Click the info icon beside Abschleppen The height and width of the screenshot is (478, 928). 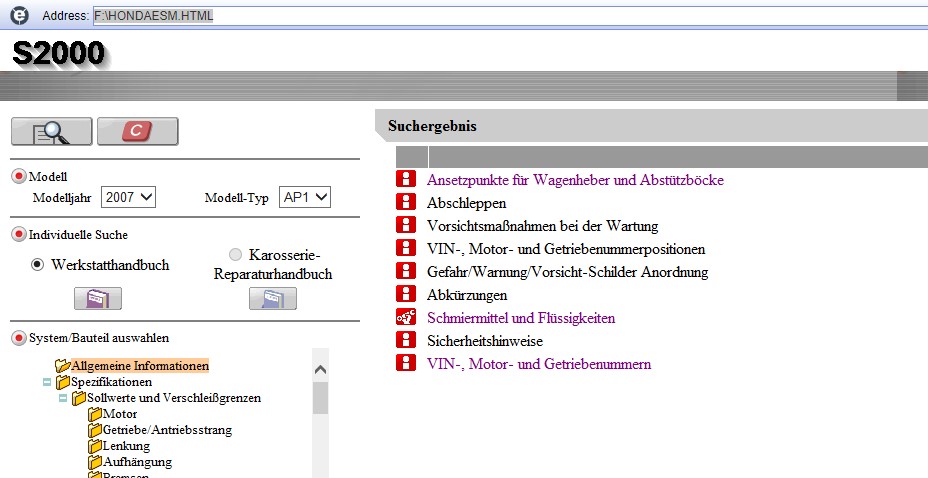pyautogui.click(x=405, y=203)
